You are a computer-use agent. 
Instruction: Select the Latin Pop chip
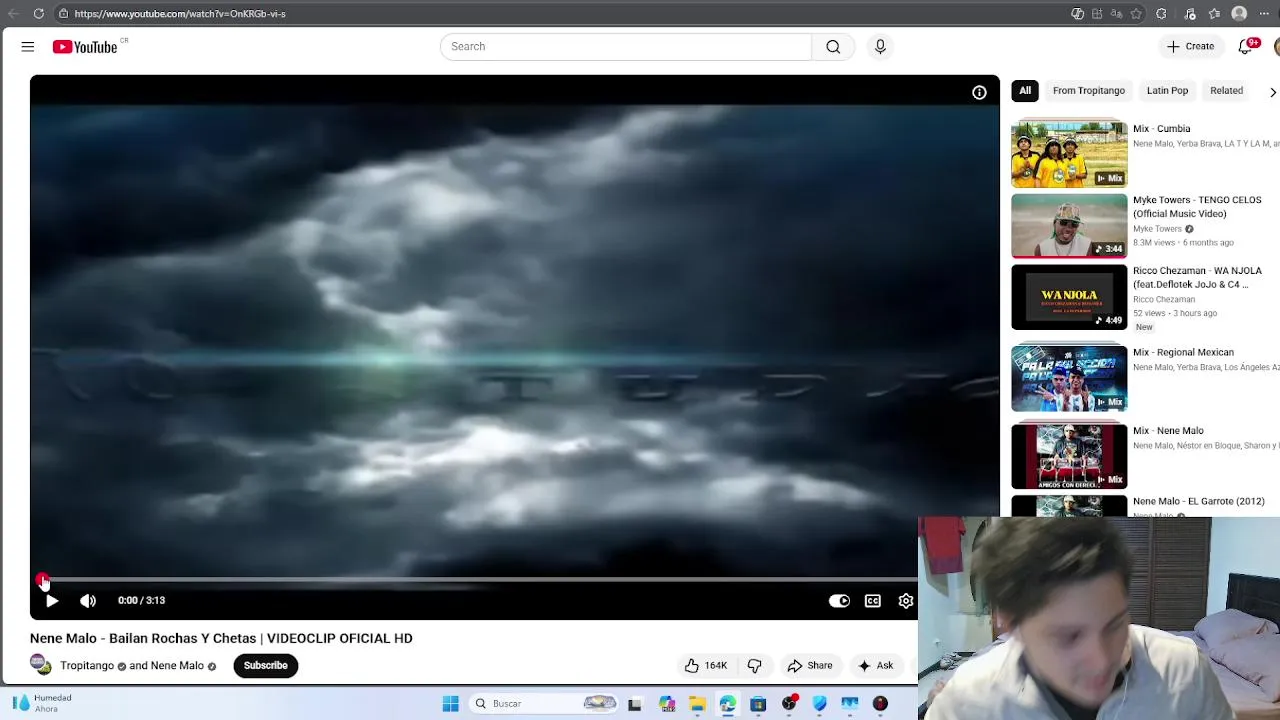(1167, 90)
